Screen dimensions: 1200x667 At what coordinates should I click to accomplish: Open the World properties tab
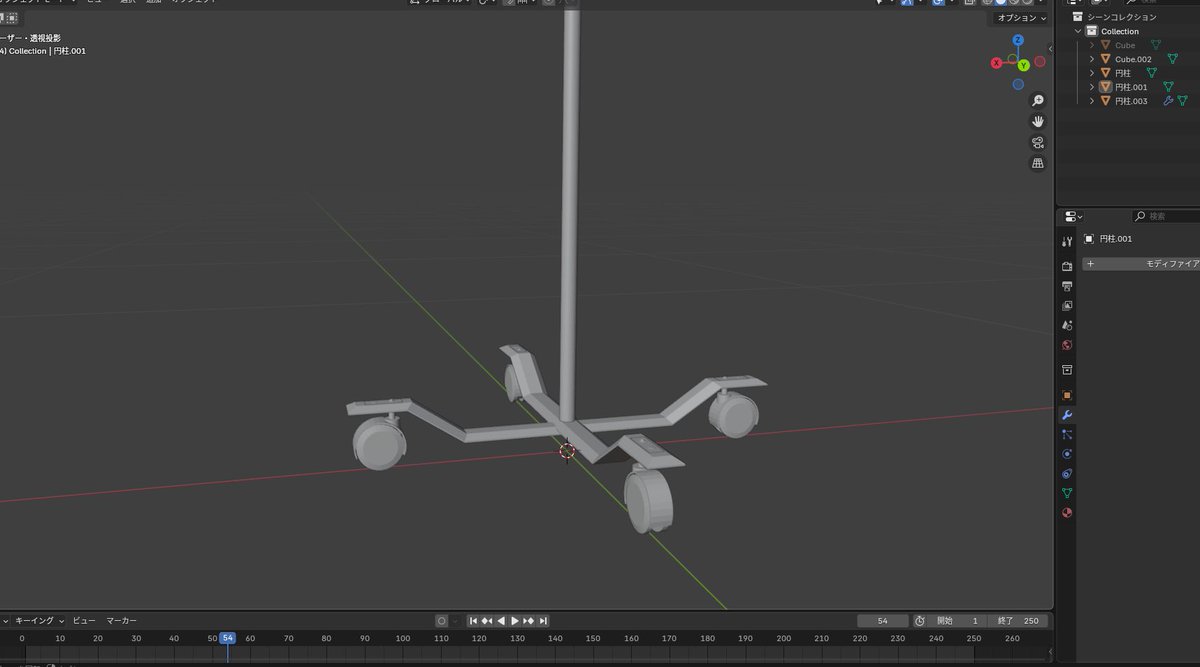pos(1067,346)
